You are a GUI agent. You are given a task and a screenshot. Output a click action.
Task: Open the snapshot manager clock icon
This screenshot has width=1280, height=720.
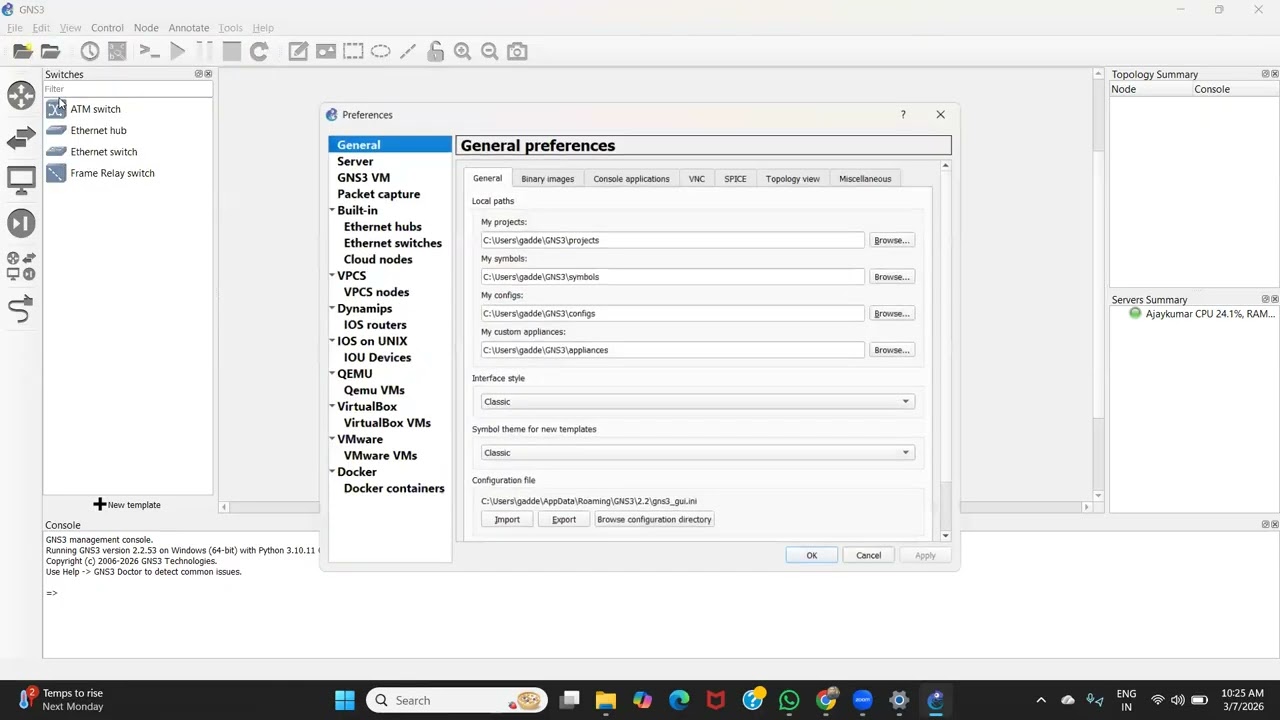[x=90, y=51]
